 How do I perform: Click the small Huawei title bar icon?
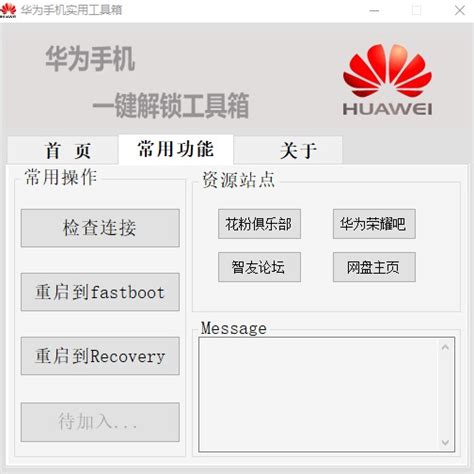8,10
